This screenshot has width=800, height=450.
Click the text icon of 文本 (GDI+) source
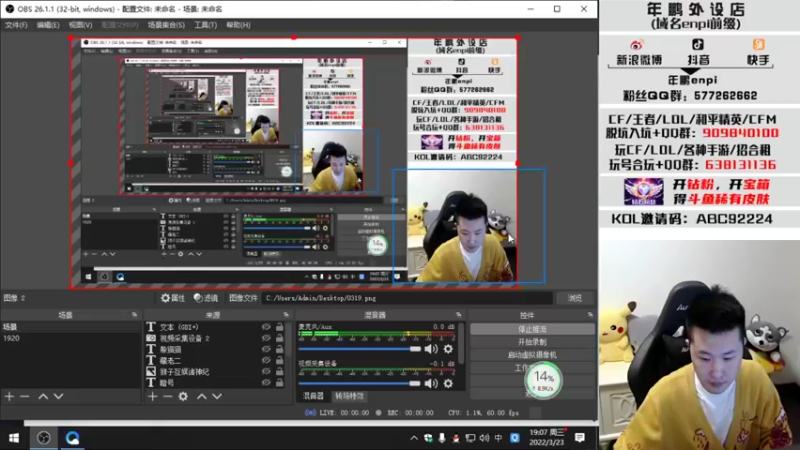151,327
